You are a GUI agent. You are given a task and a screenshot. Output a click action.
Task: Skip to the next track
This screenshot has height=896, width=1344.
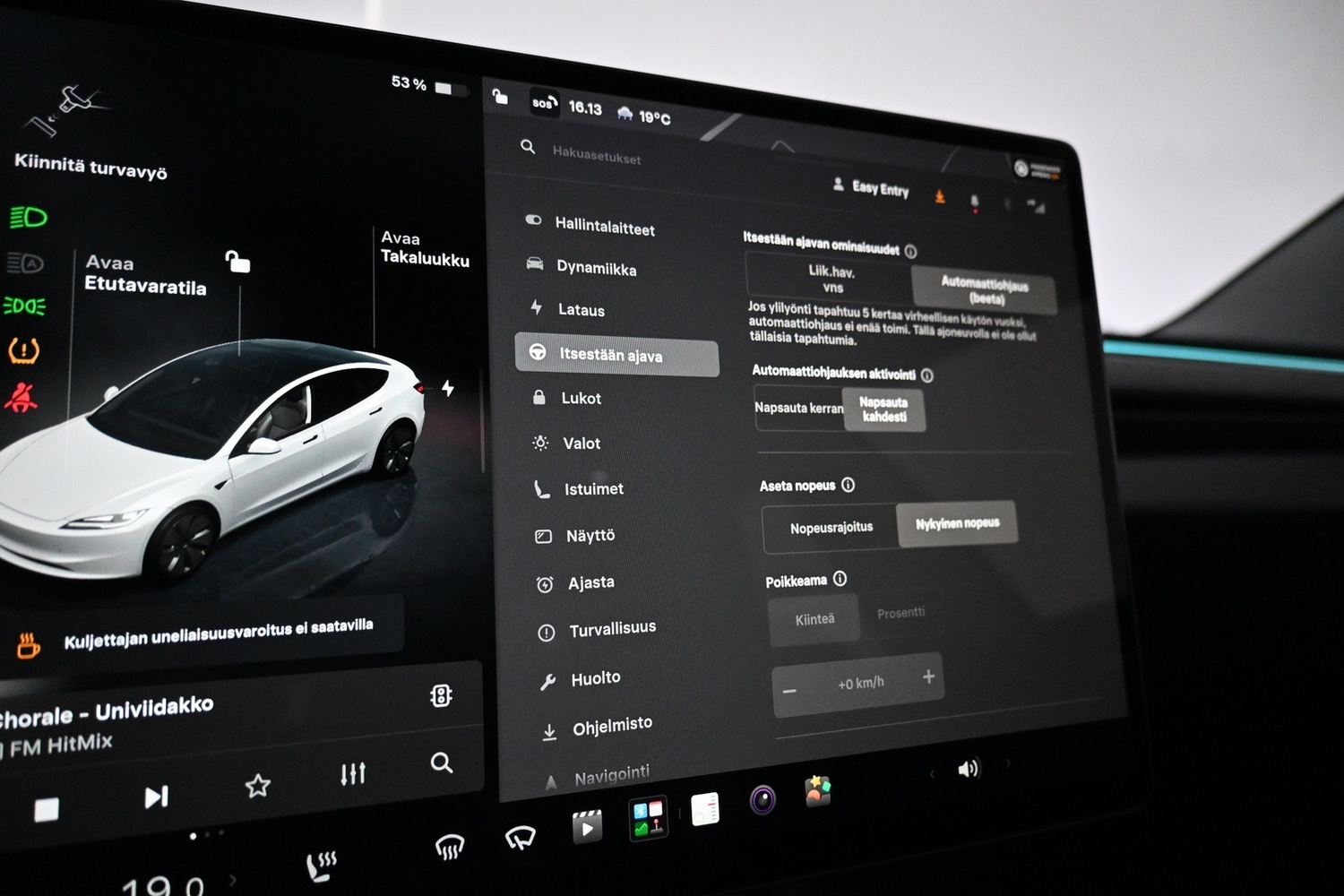click(x=156, y=797)
